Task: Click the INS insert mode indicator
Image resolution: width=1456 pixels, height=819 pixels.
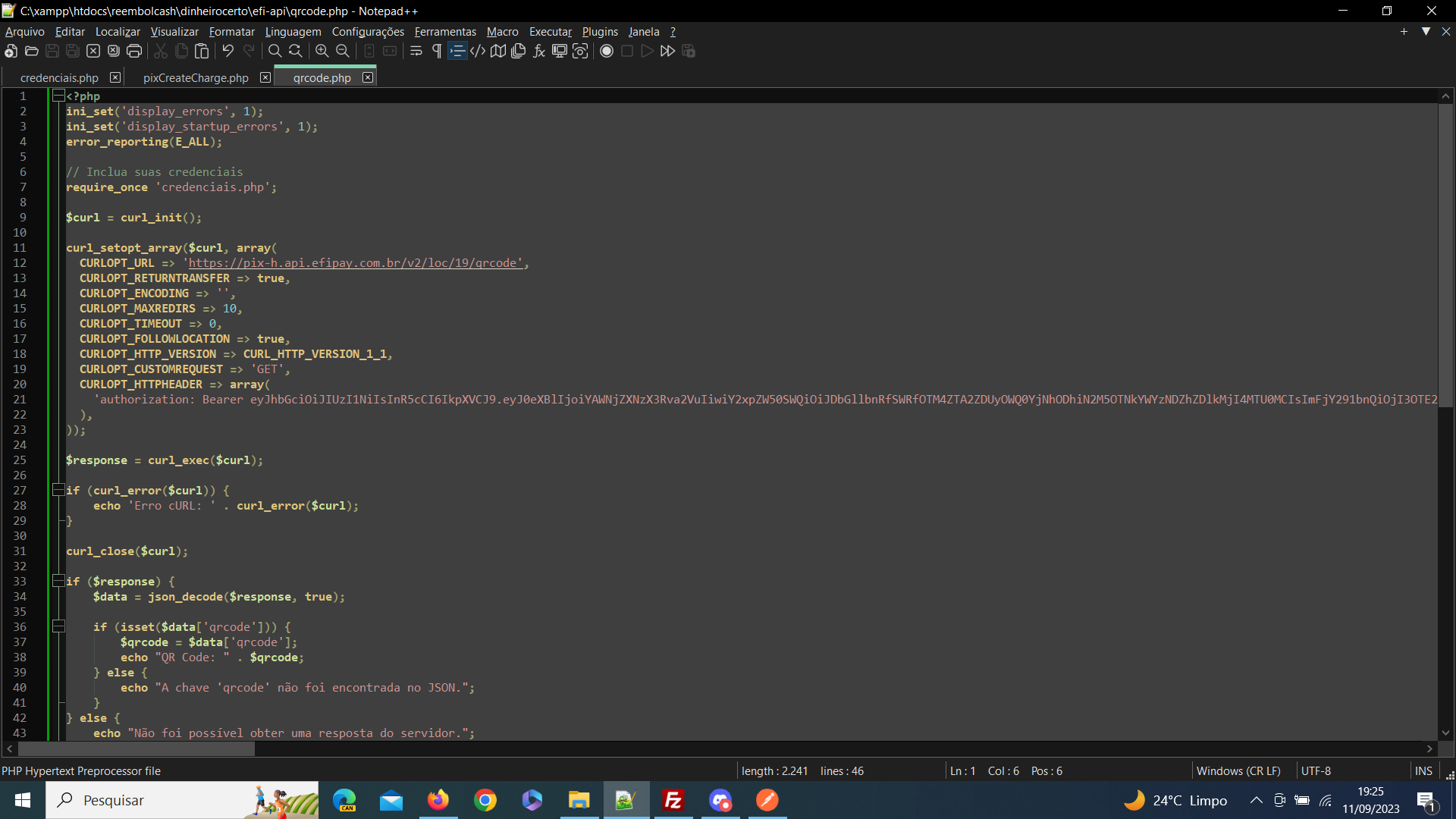Action: tap(1423, 770)
